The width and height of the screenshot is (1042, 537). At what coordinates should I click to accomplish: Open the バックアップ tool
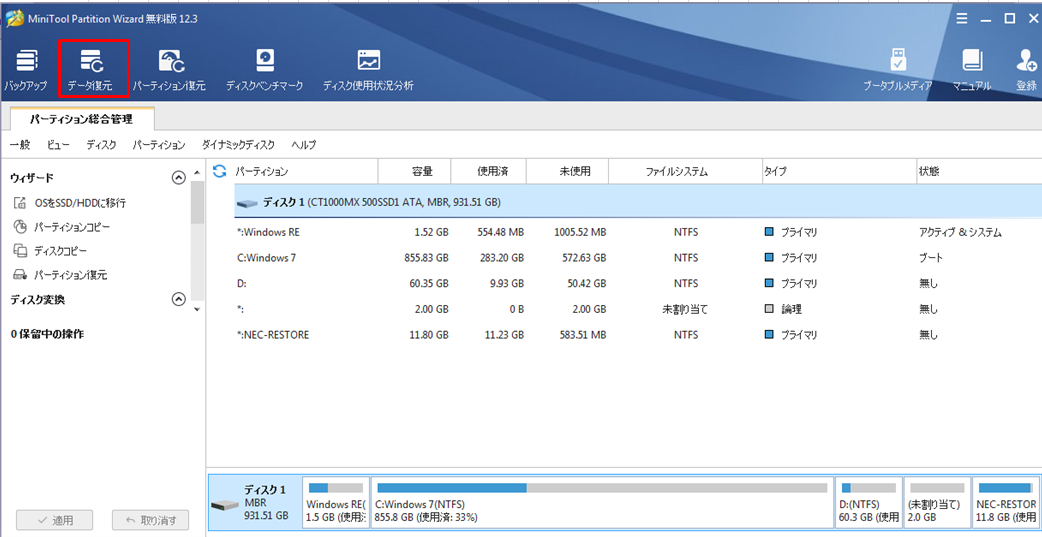tap(25, 69)
